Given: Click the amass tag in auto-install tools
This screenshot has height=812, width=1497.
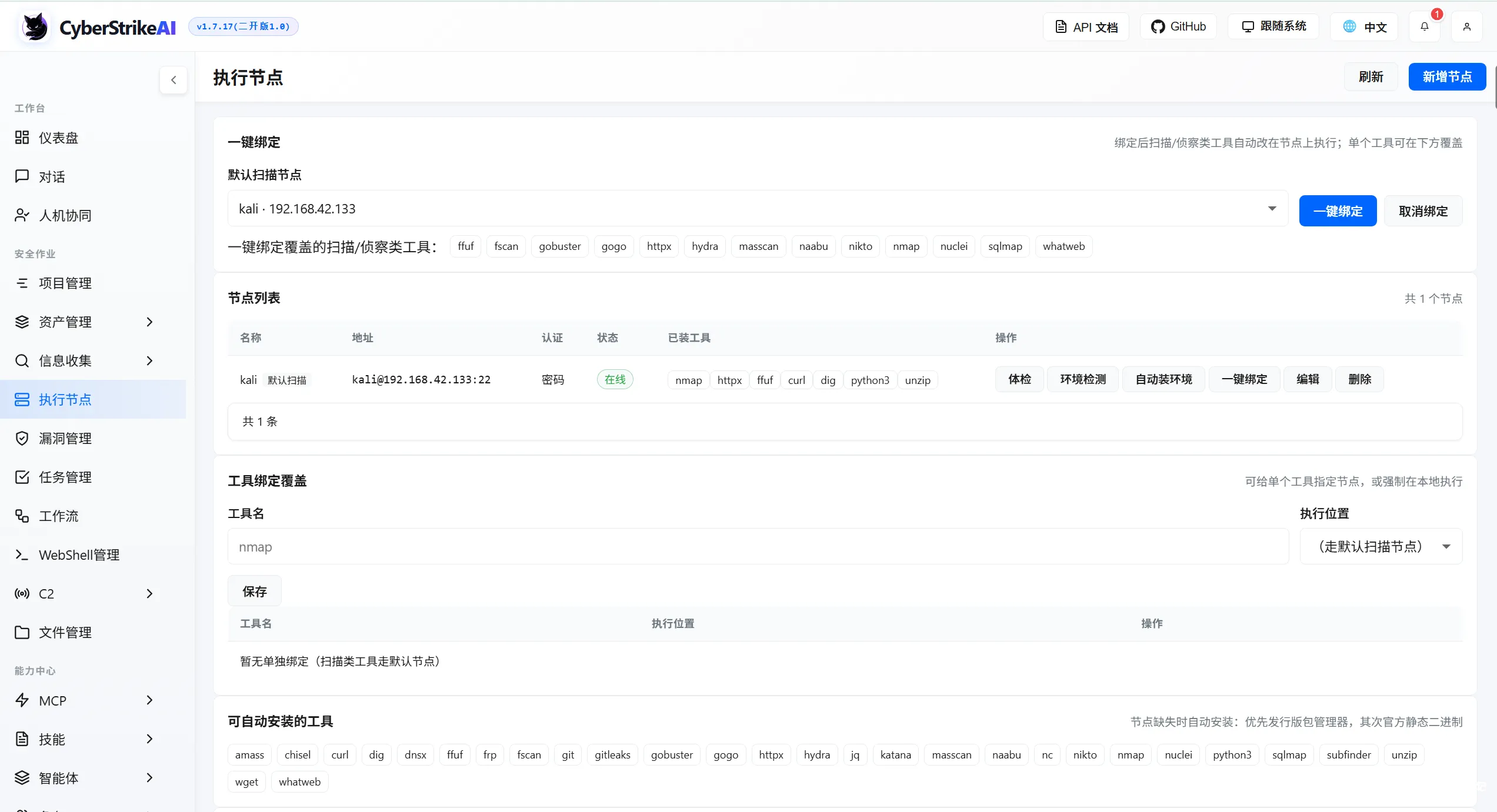Looking at the screenshot, I should pyautogui.click(x=249, y=755).
